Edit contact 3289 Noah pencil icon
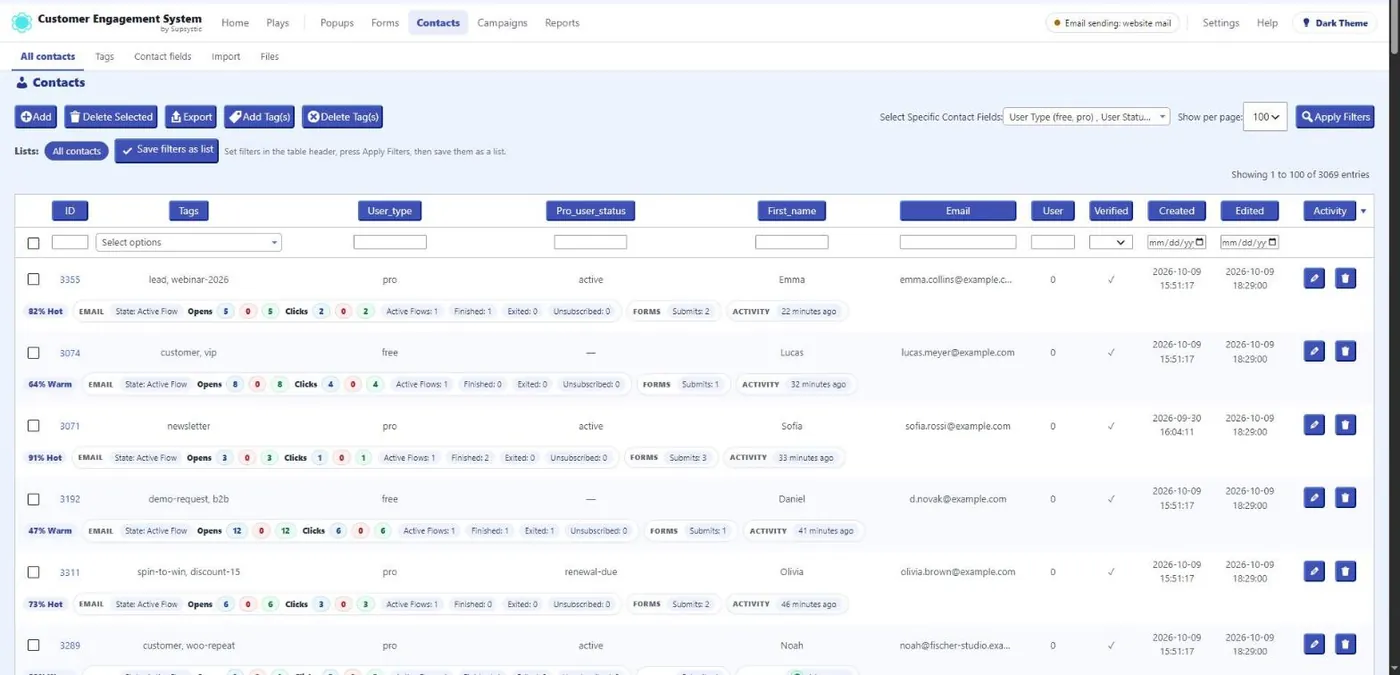Viewport: 1400px width, 675px height. (x=1314, y=645)
